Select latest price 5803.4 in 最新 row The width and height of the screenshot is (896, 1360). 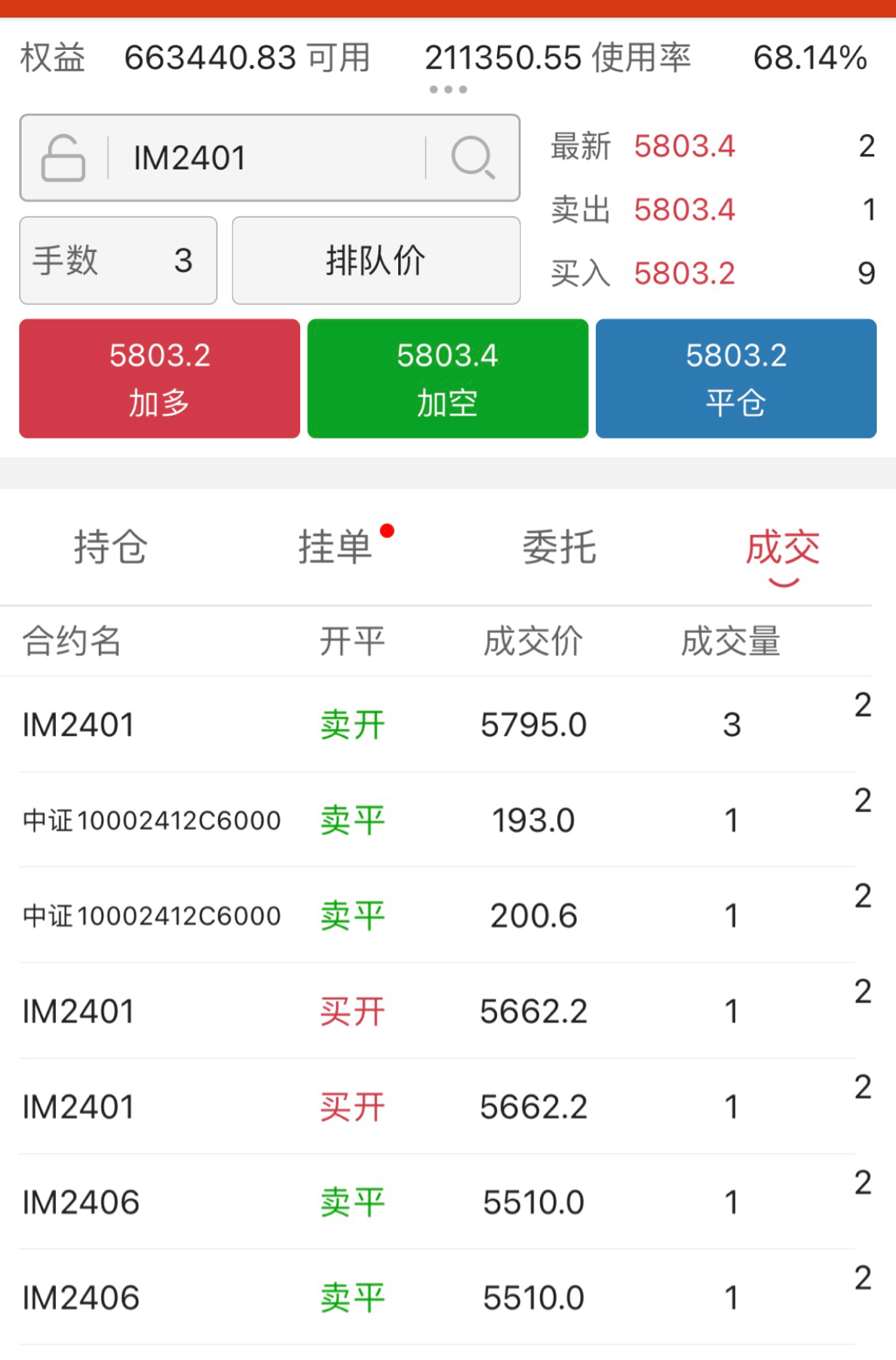pos(684,146)
